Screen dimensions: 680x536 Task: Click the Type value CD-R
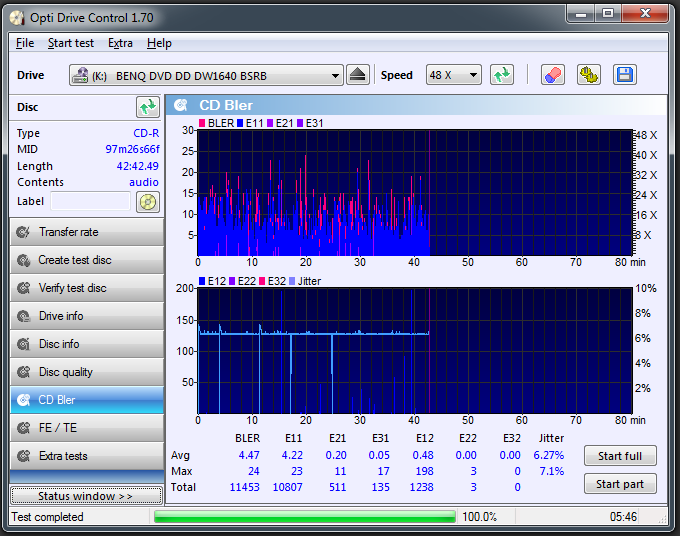[146, 133]
